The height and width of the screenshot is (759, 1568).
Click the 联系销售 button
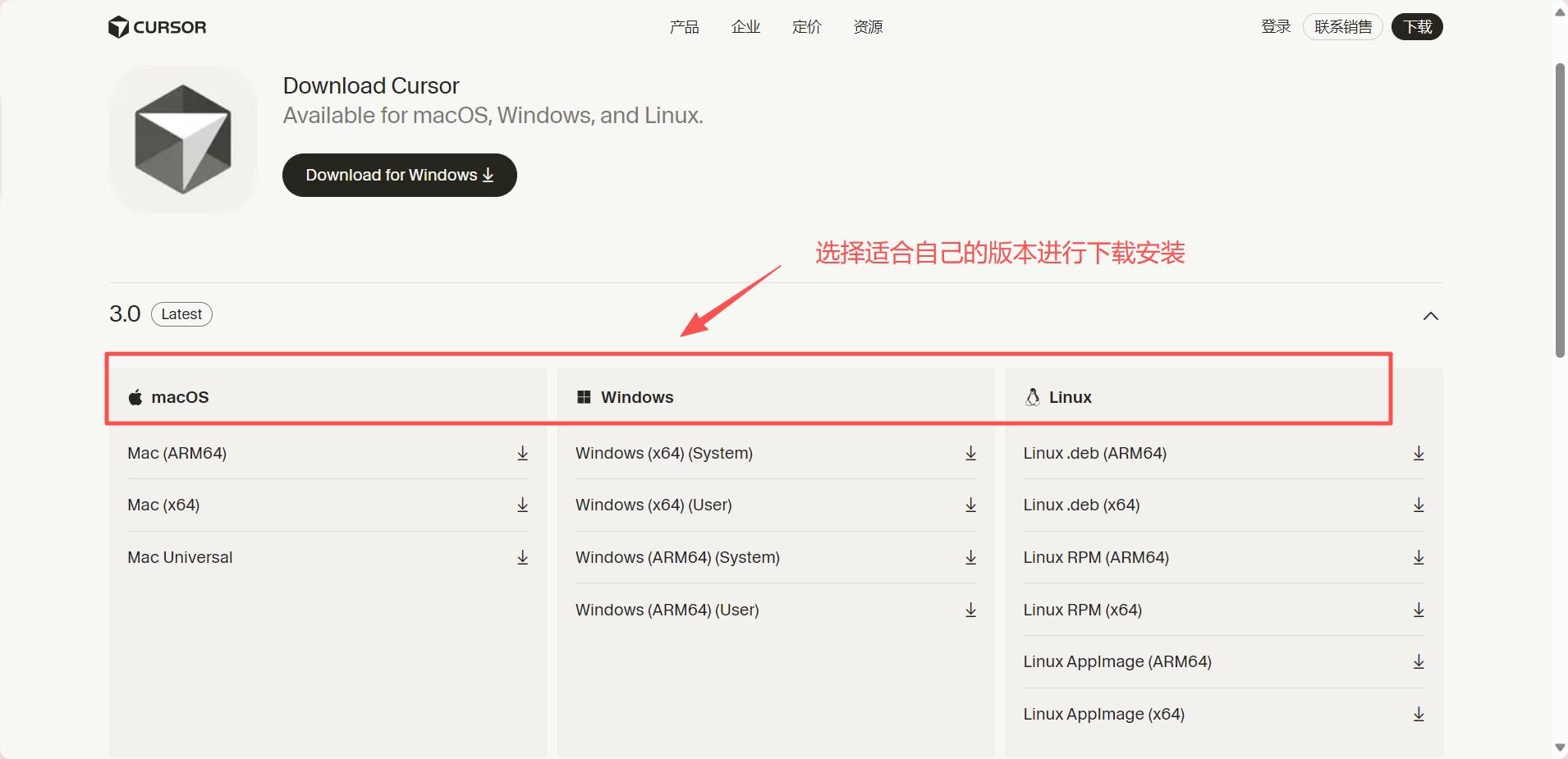click(x=1343, y=27)
